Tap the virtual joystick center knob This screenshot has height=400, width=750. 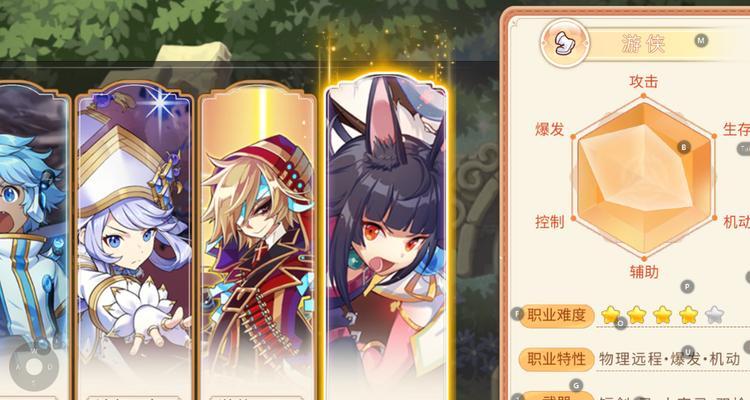(33, 367)
